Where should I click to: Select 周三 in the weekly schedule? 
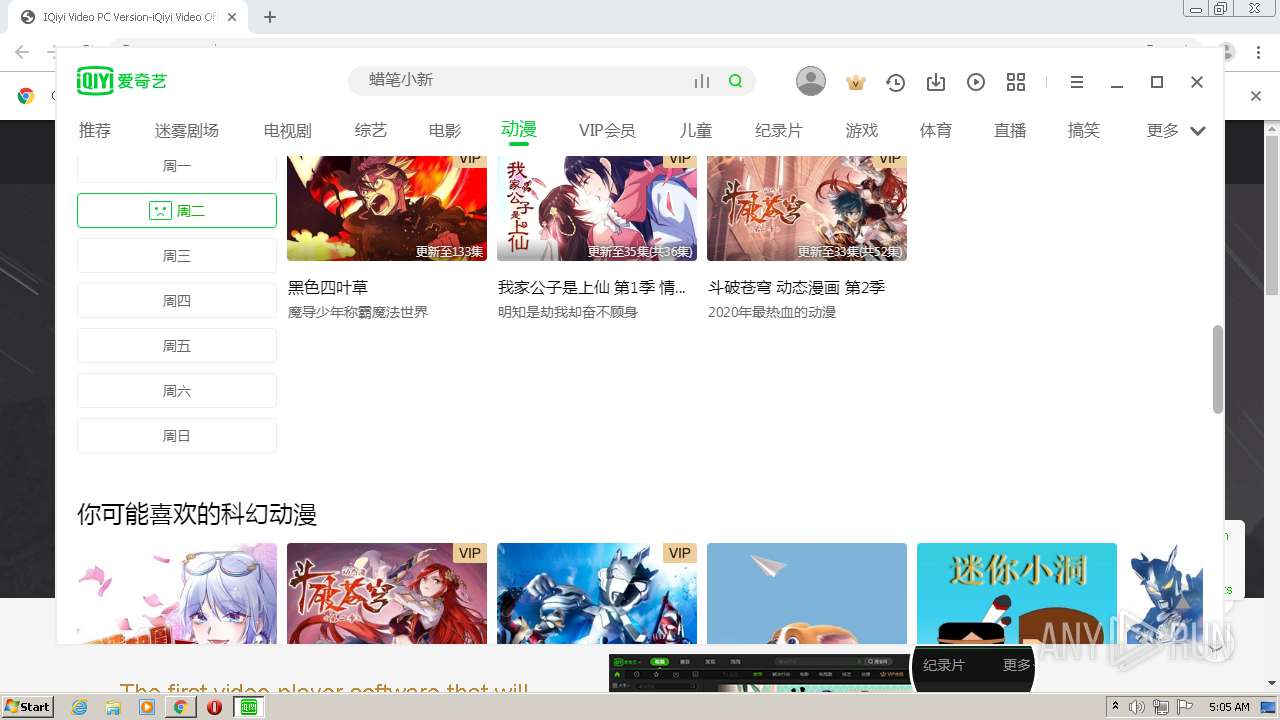(177, 256)
